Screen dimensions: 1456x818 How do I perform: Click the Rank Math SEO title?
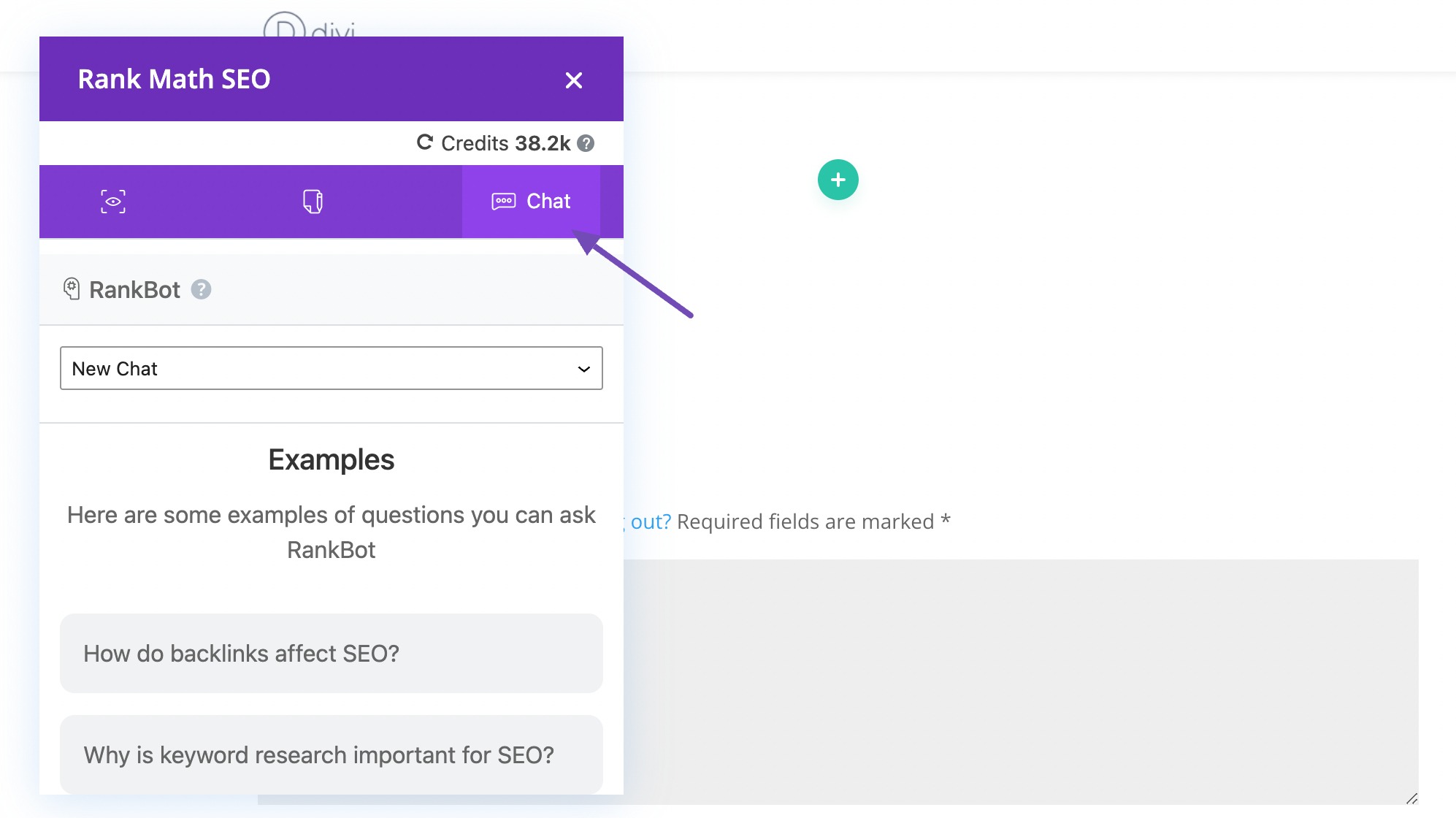pyautogui.click(x=174, y=79)
